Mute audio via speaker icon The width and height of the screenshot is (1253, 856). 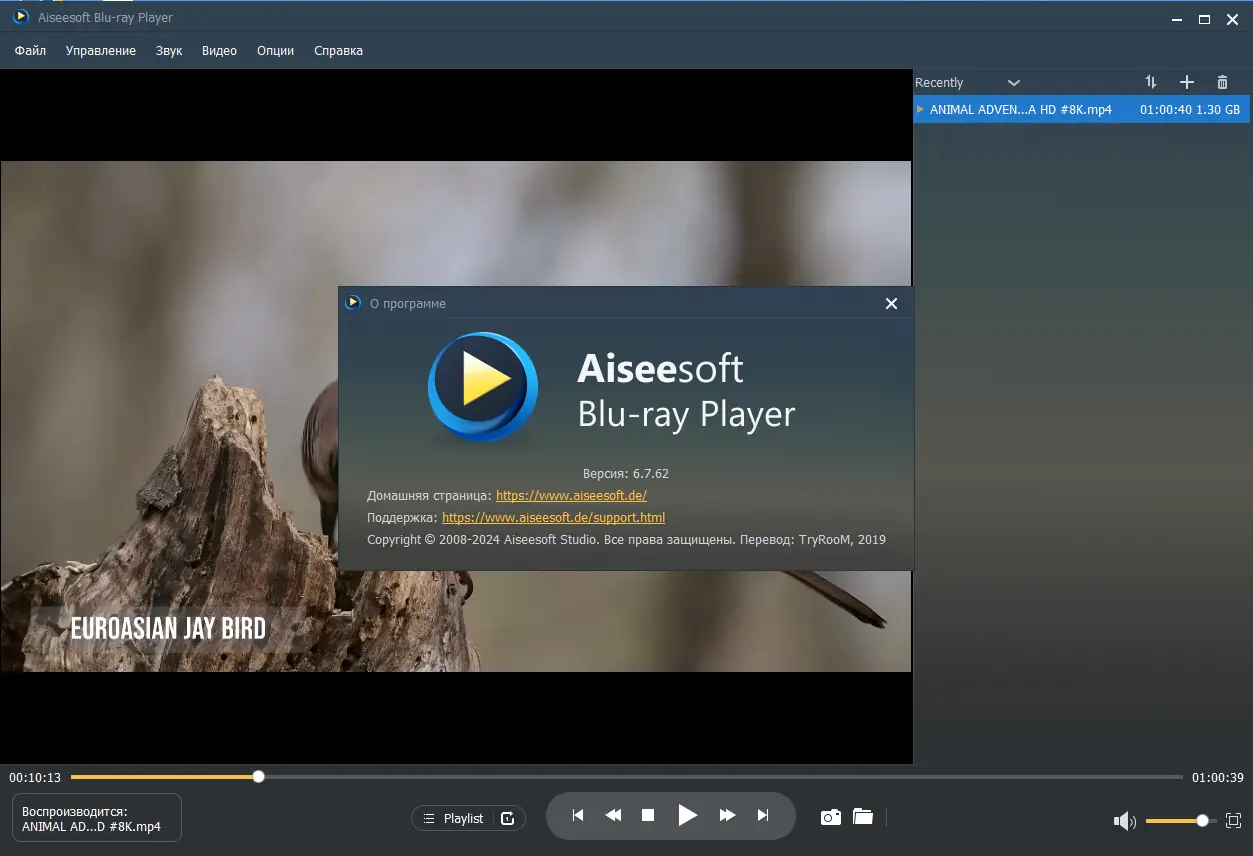(x=1125, y=821)
